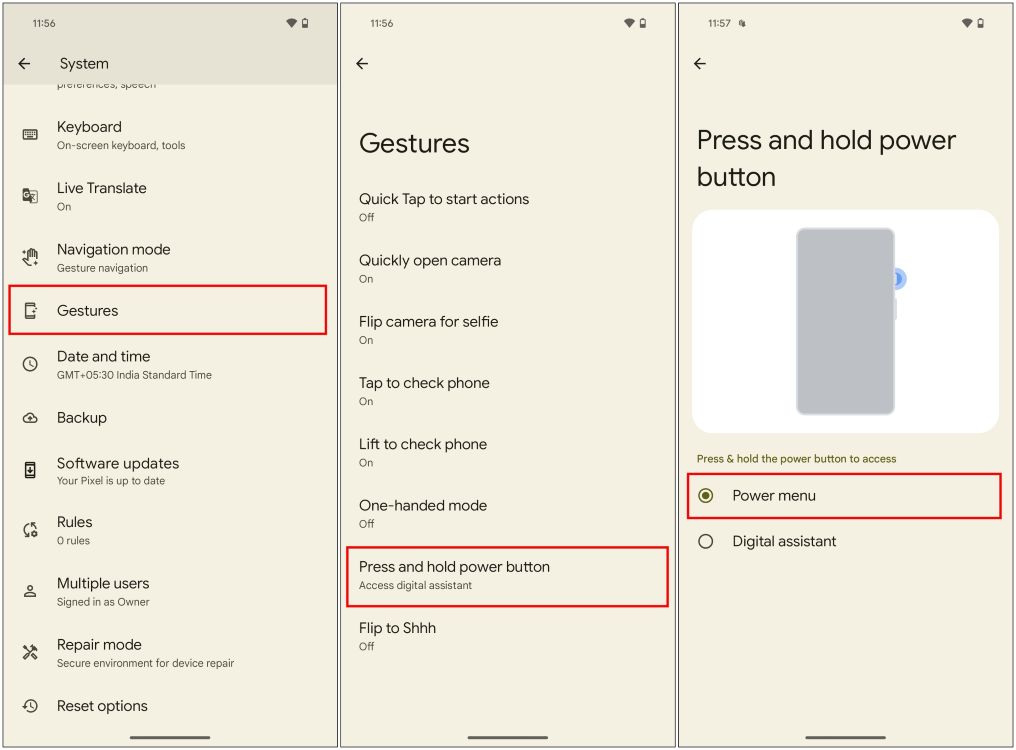The width and height of the screenshot is (1016, 750).
Task: Tap the Gestures phone icon
Action: [30, 311]
